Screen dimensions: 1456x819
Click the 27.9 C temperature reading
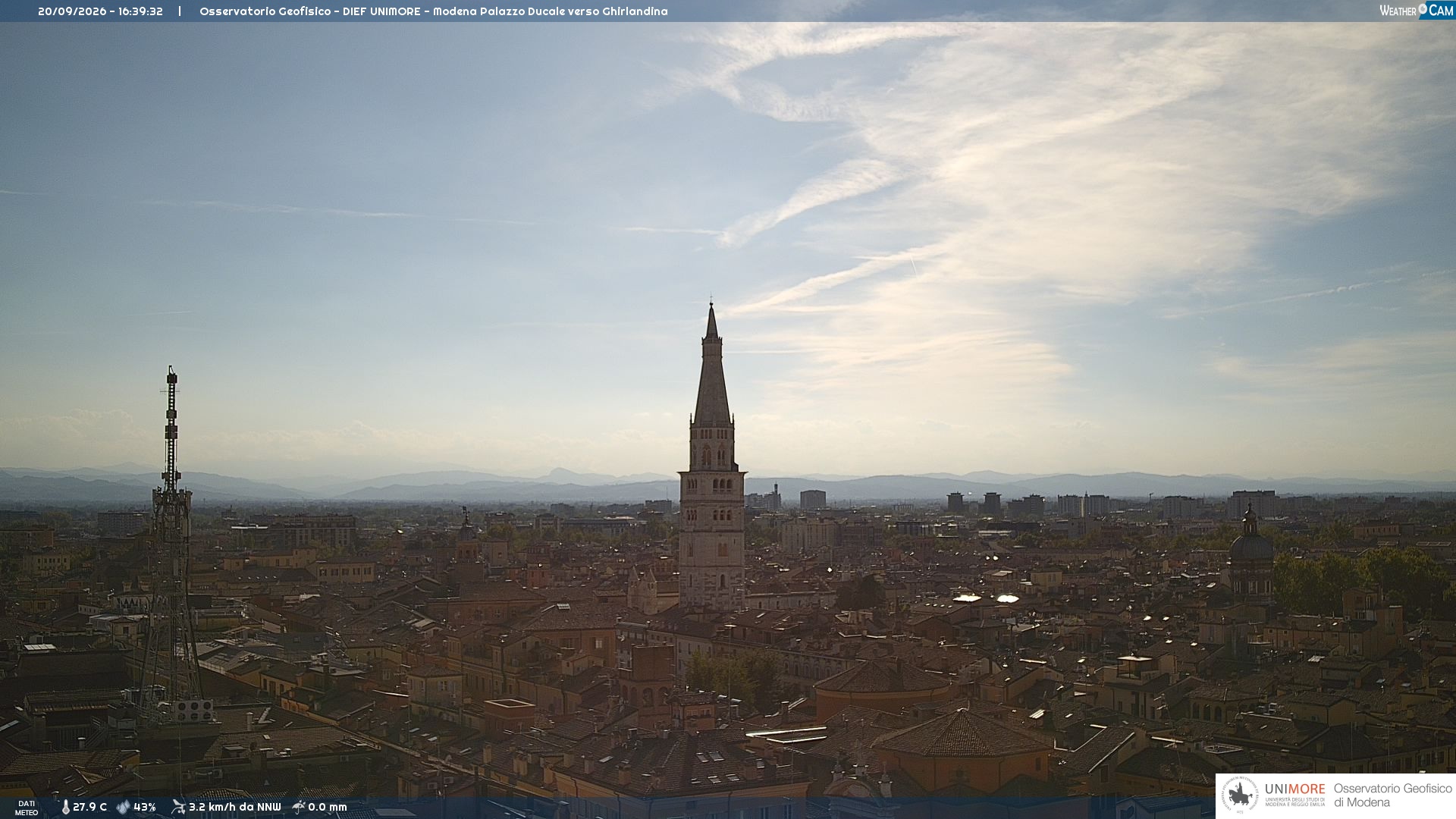click(89, 807)
